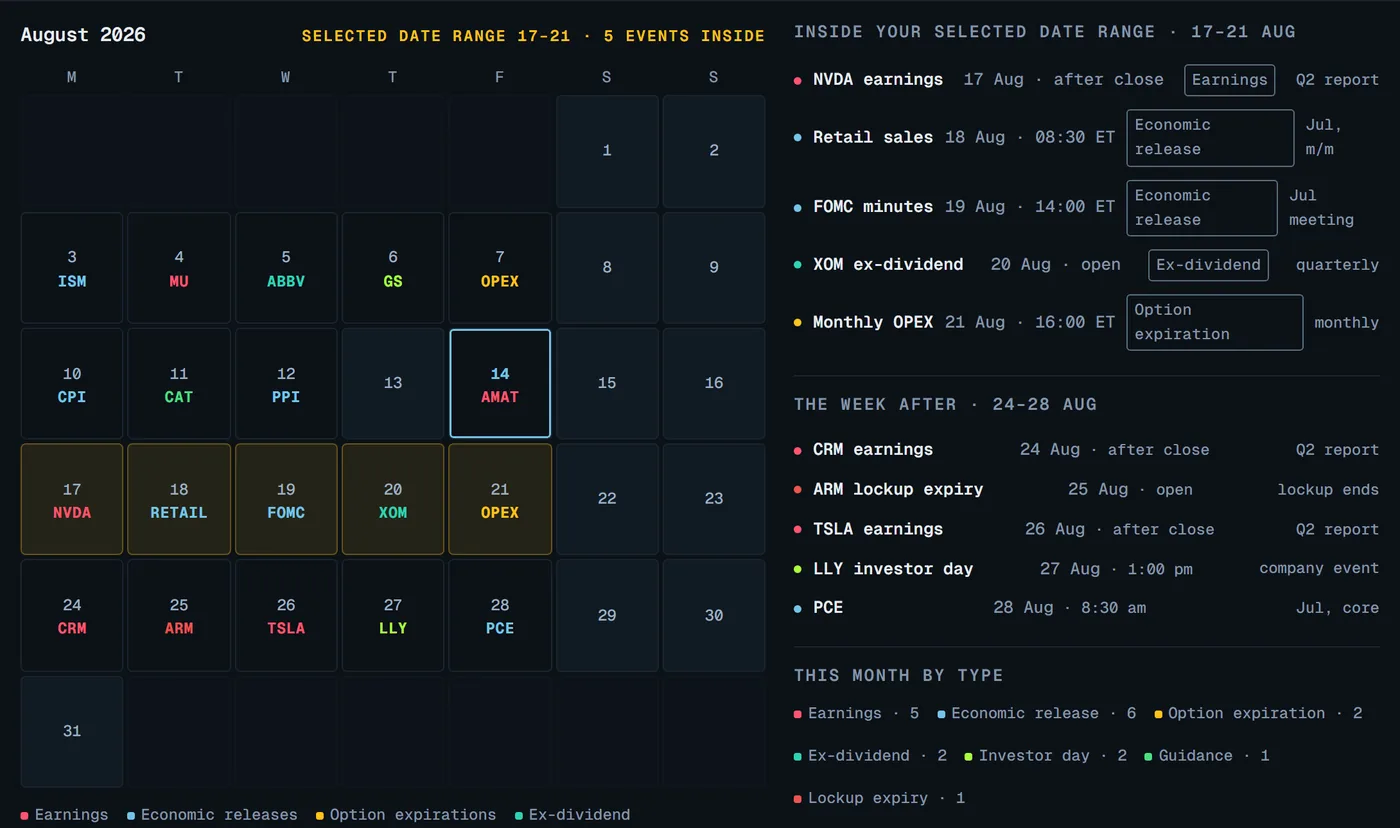The image size is (1400, 828).
Task: Click Saturday August 22 cell
Action: (607, 499)
